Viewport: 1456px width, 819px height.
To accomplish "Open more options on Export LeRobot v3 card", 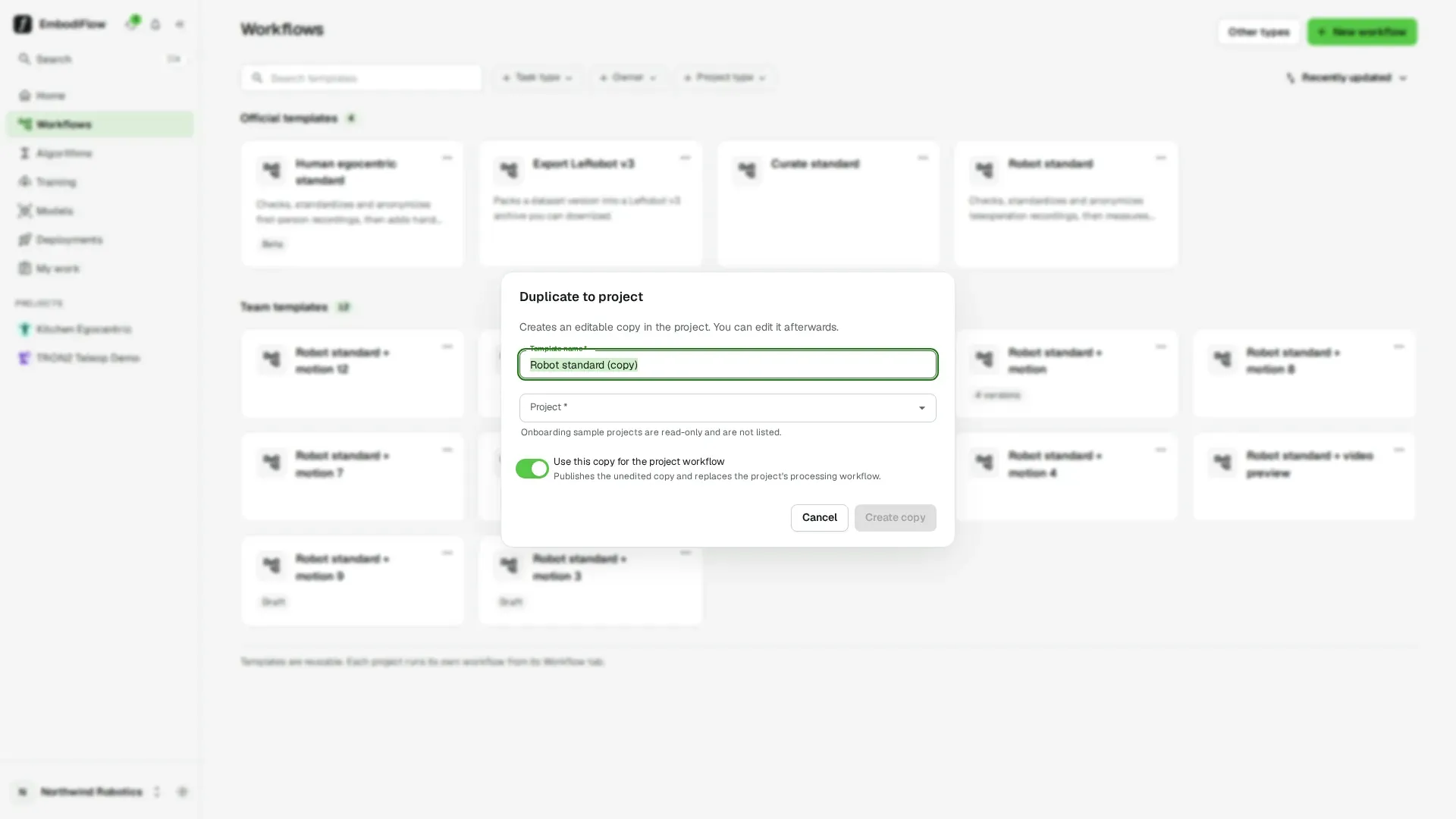I will click(685, 158).
